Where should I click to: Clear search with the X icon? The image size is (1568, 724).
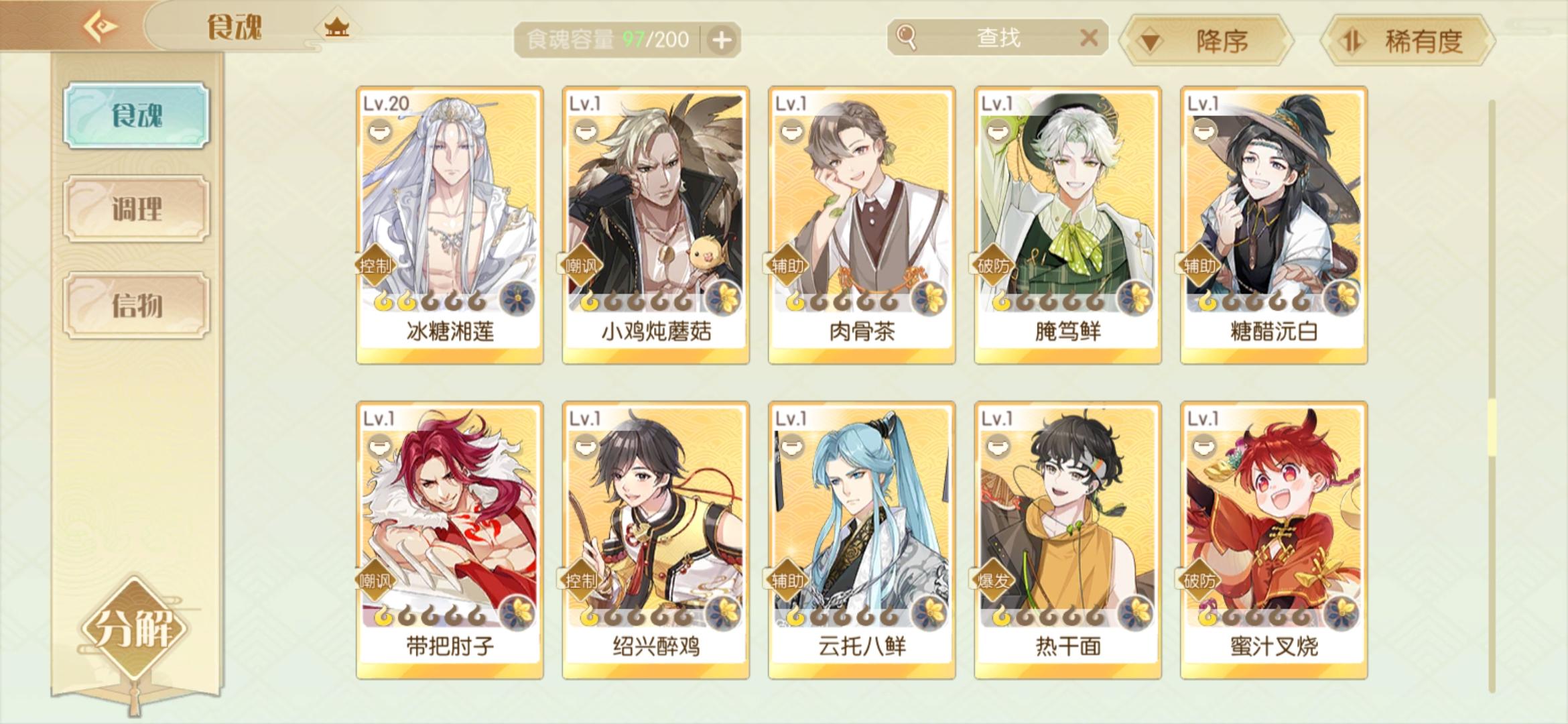click(x=1089, y=38)
